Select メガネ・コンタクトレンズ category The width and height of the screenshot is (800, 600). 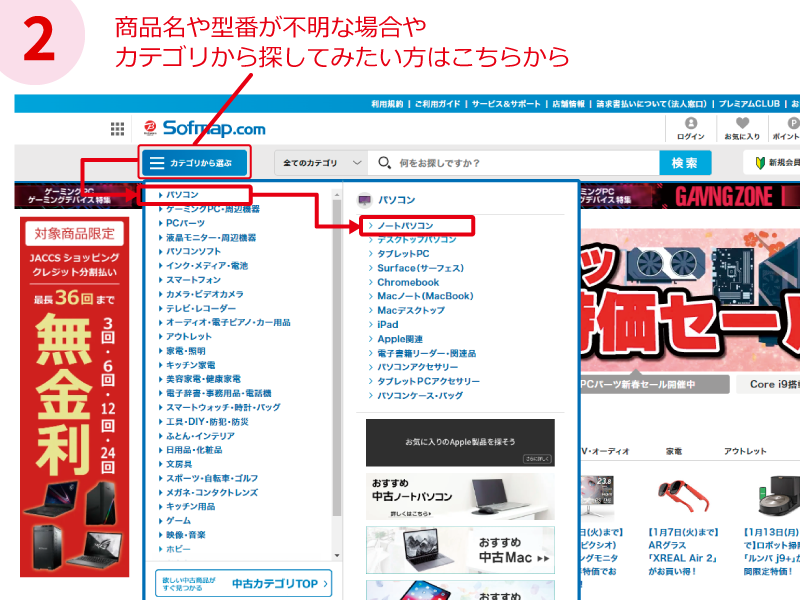[212, 493]
